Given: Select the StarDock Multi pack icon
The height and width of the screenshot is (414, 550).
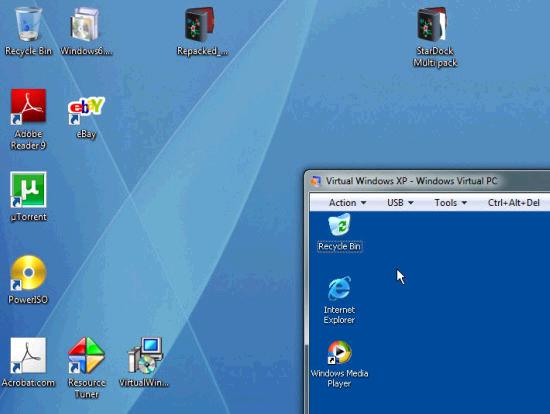Looking at the screenshot, I should coord(432,25).
